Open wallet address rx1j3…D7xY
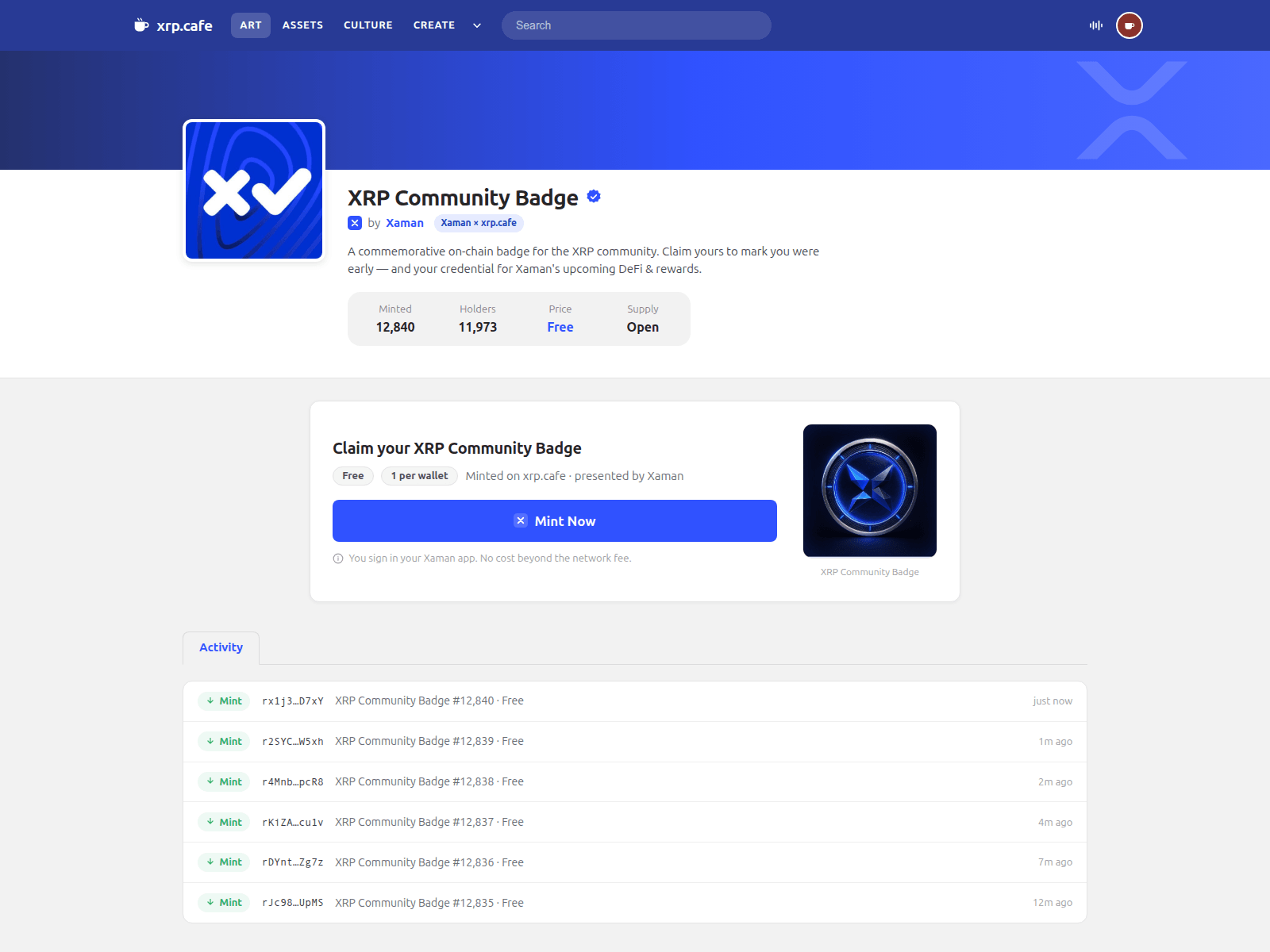The width and height of the screenshot is (1270, 952). [293, 701]
